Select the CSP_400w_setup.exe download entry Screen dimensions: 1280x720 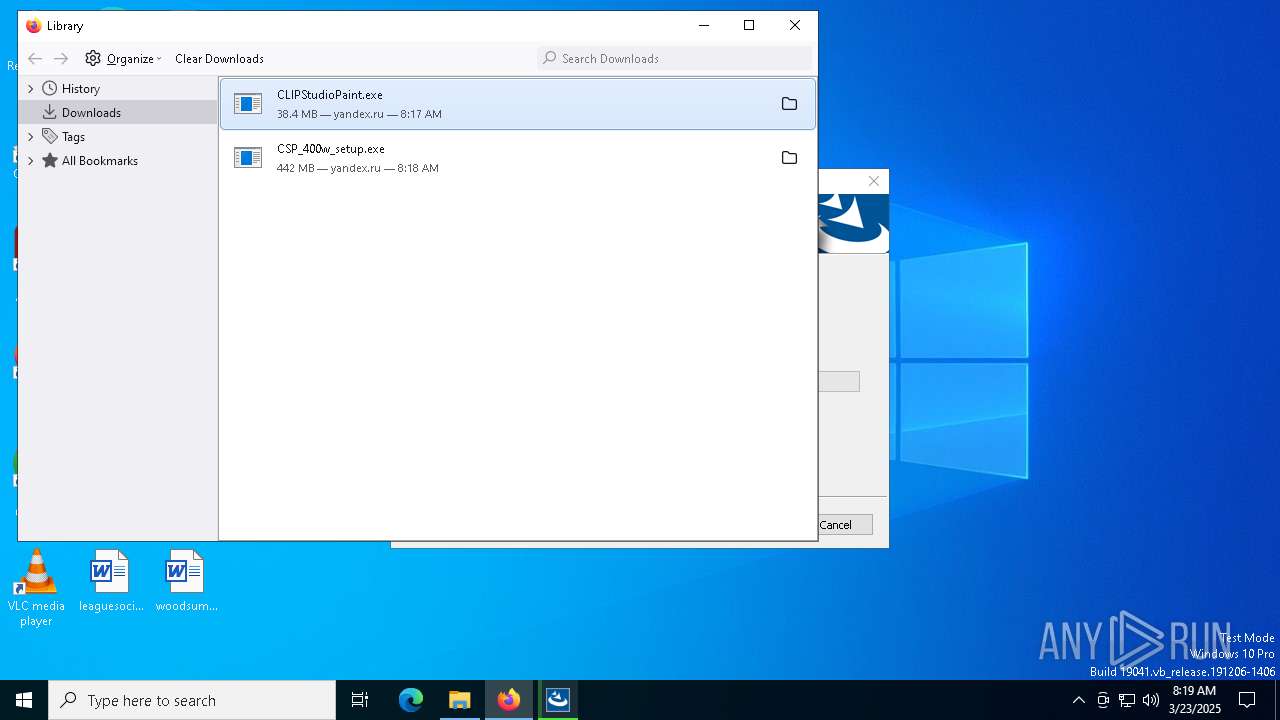coord(518,158)
